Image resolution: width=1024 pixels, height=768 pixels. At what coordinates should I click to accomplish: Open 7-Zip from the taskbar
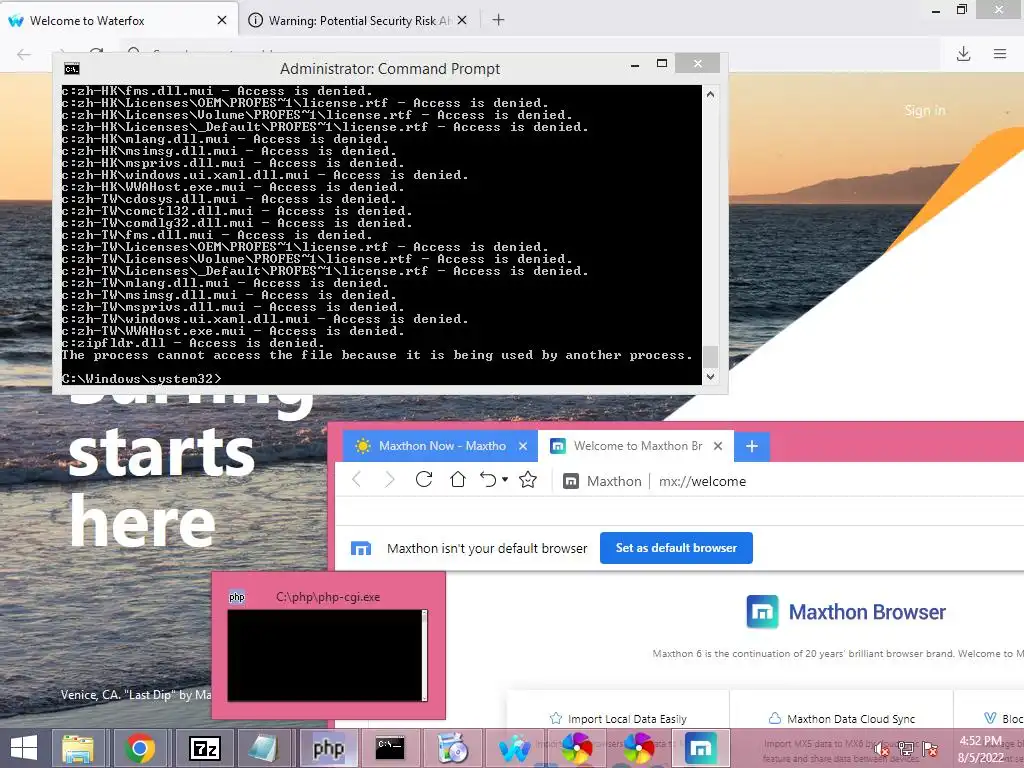pos(204,748)
